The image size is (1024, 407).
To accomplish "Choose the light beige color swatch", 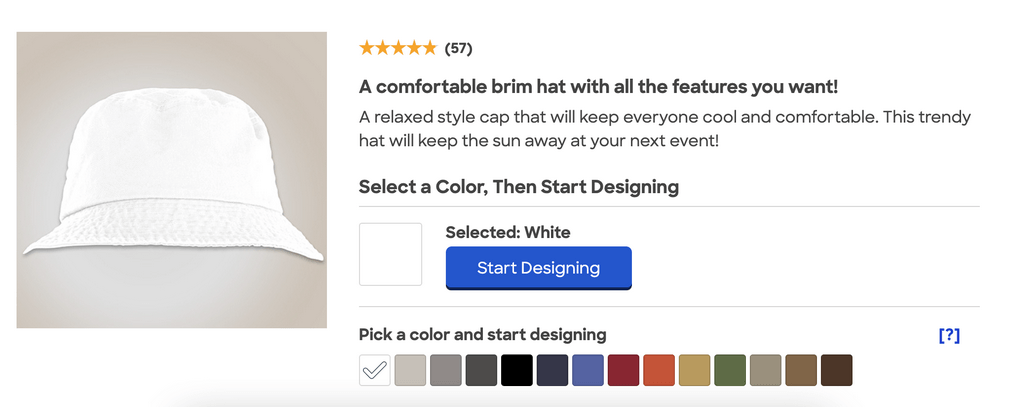I will tap(410, 370).
